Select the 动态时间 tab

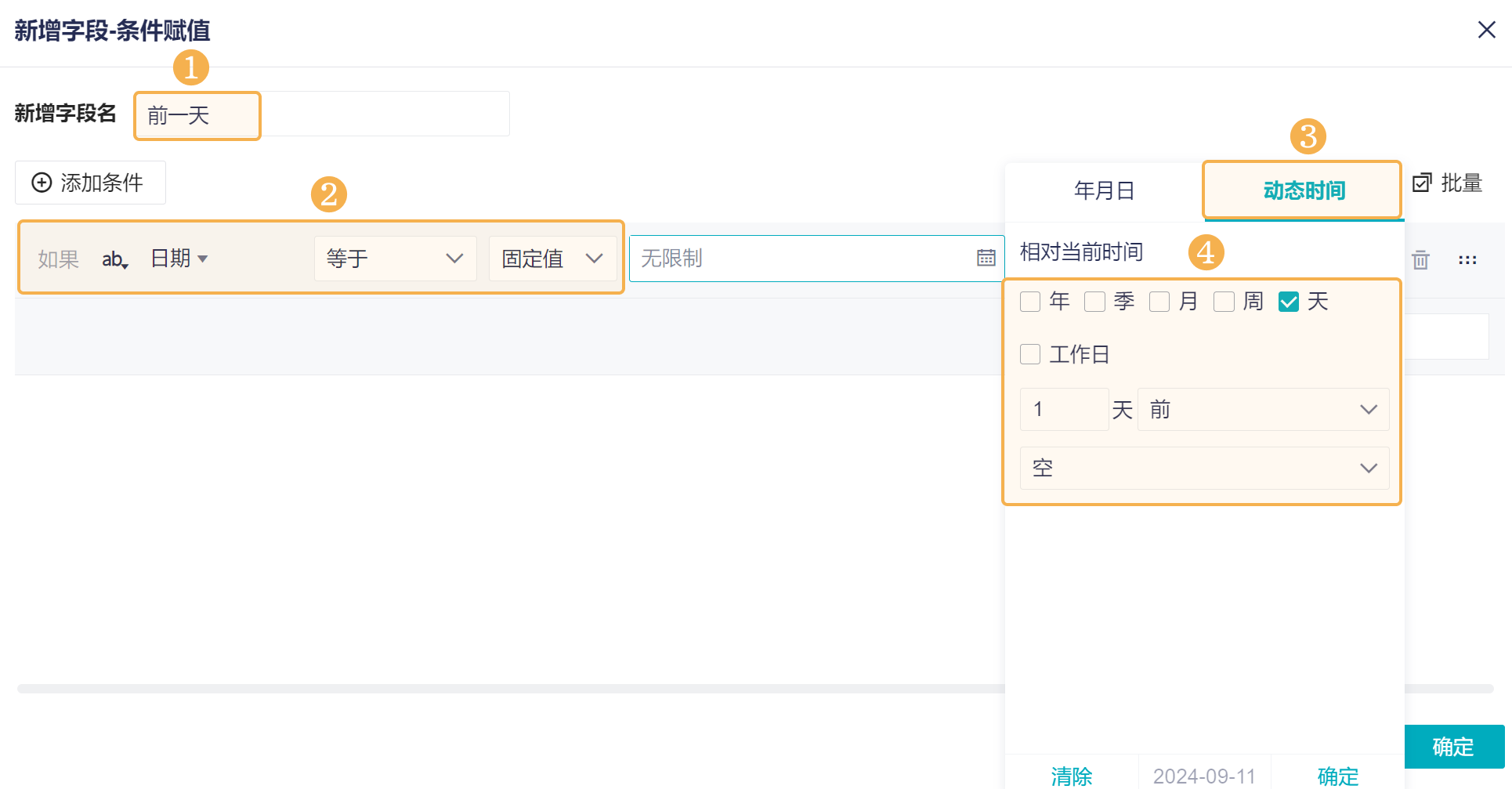click(x=1304, y=190)
